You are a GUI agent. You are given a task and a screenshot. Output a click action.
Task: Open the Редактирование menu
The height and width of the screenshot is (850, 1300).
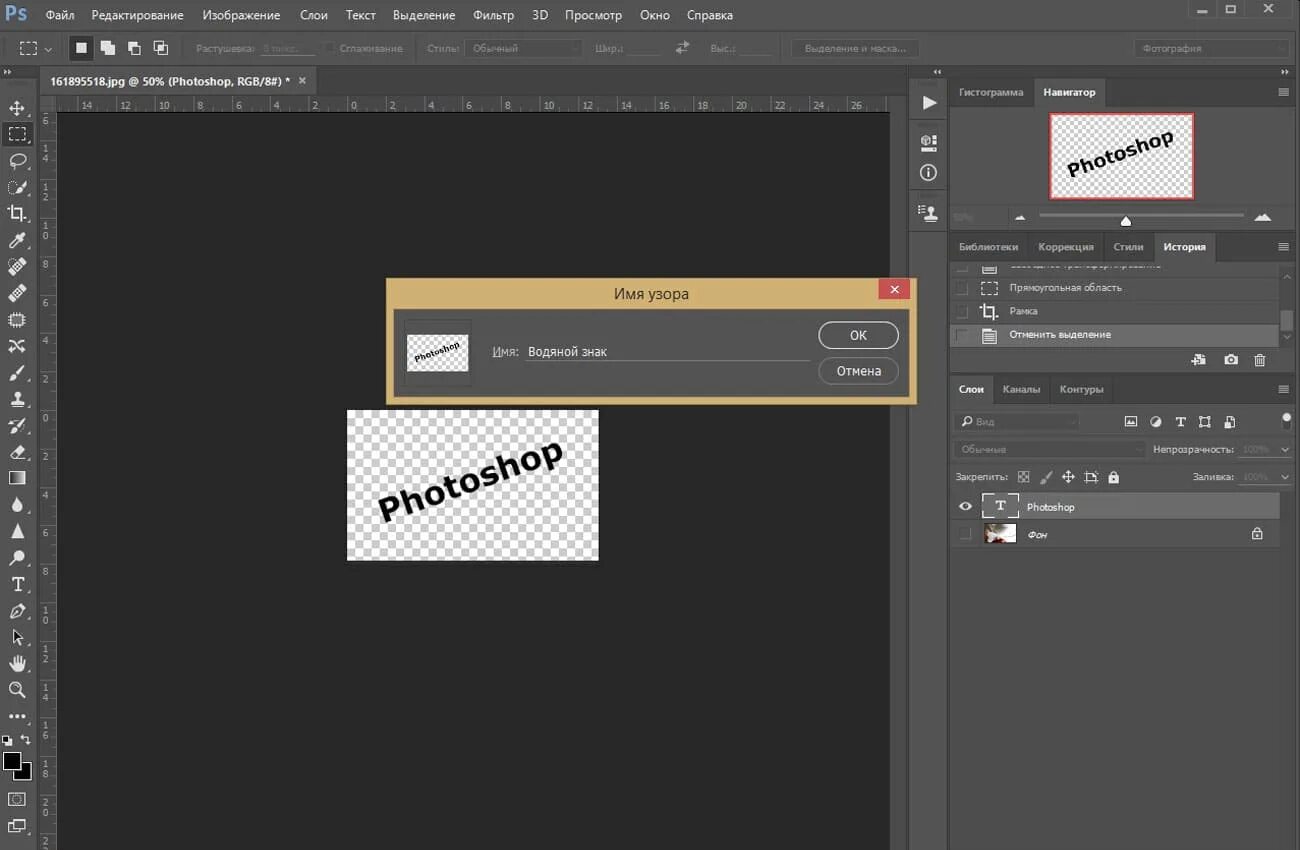pyautogui.click(x=137, y=15)
